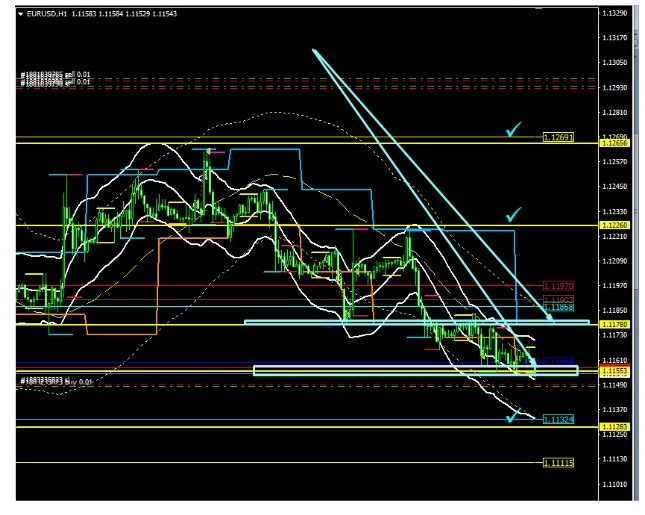Select the 1.11115 price label
This screenshot has width=645, height=515.
558,462
